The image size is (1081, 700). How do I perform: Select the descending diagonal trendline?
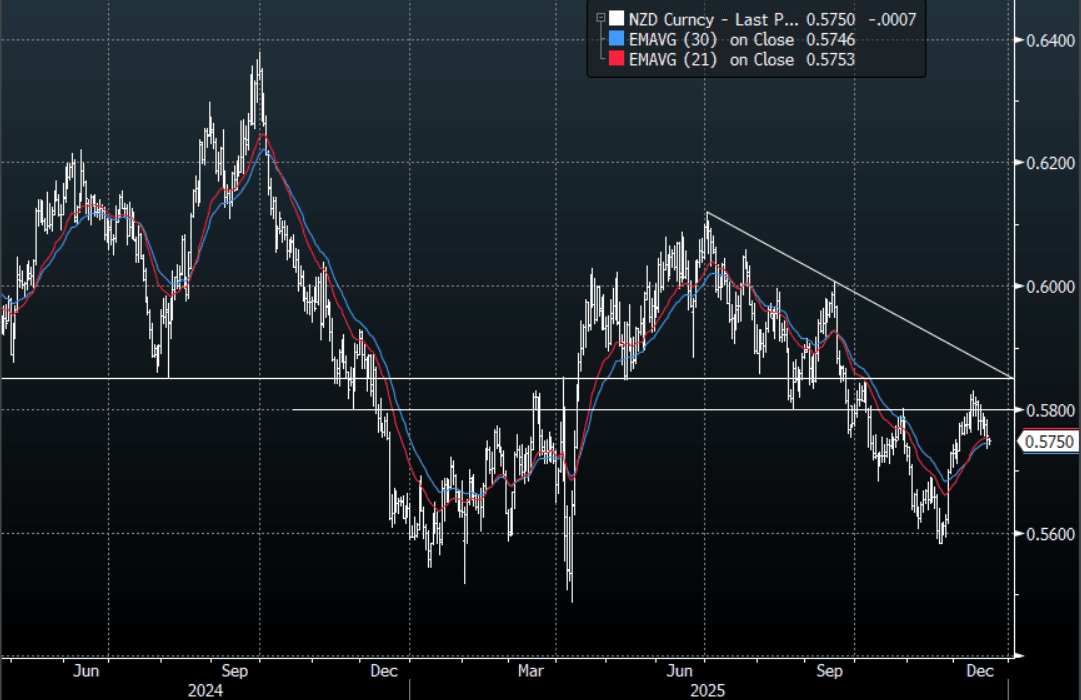(x=860, y=295)
